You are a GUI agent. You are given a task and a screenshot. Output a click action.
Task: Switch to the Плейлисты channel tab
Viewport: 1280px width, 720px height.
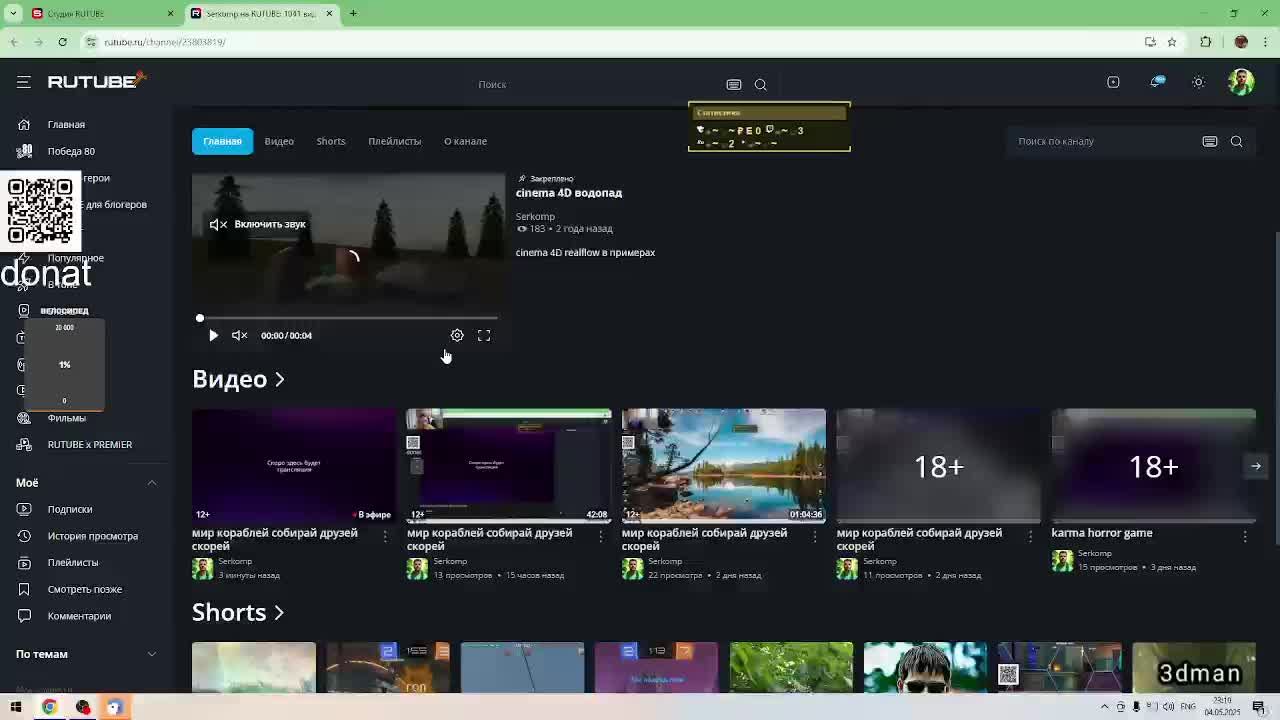pos(394,141)
